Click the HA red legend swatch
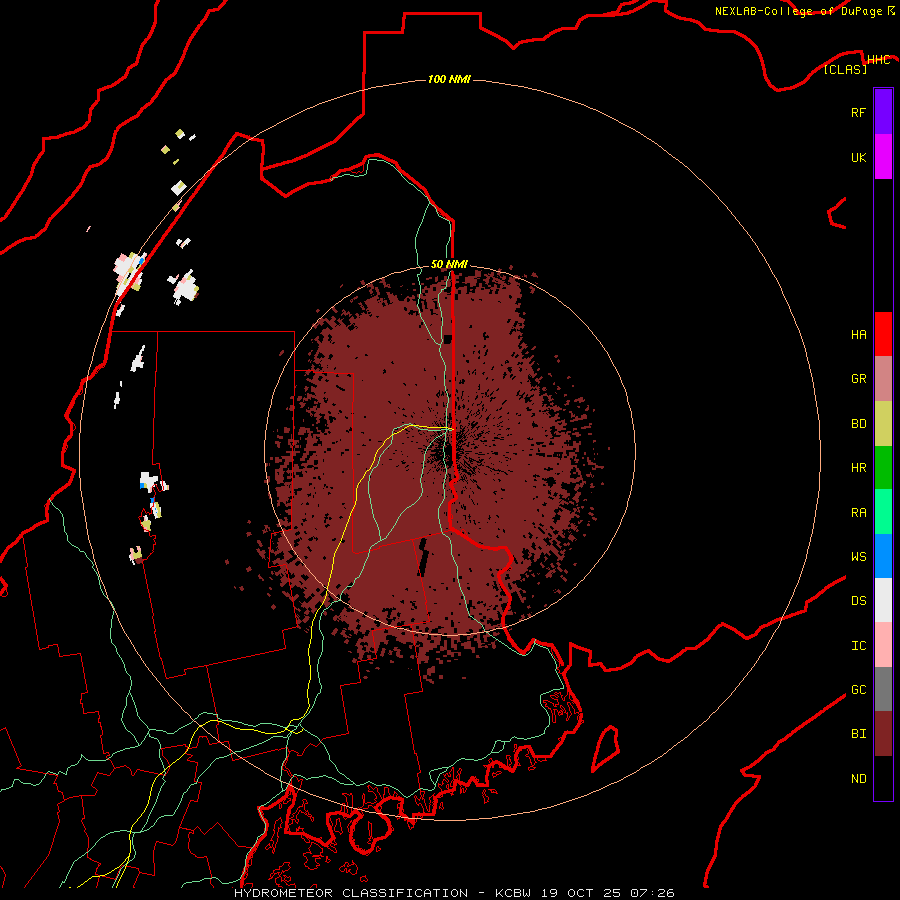This screenshot has width=900, height=900. [x=883, y=334]
